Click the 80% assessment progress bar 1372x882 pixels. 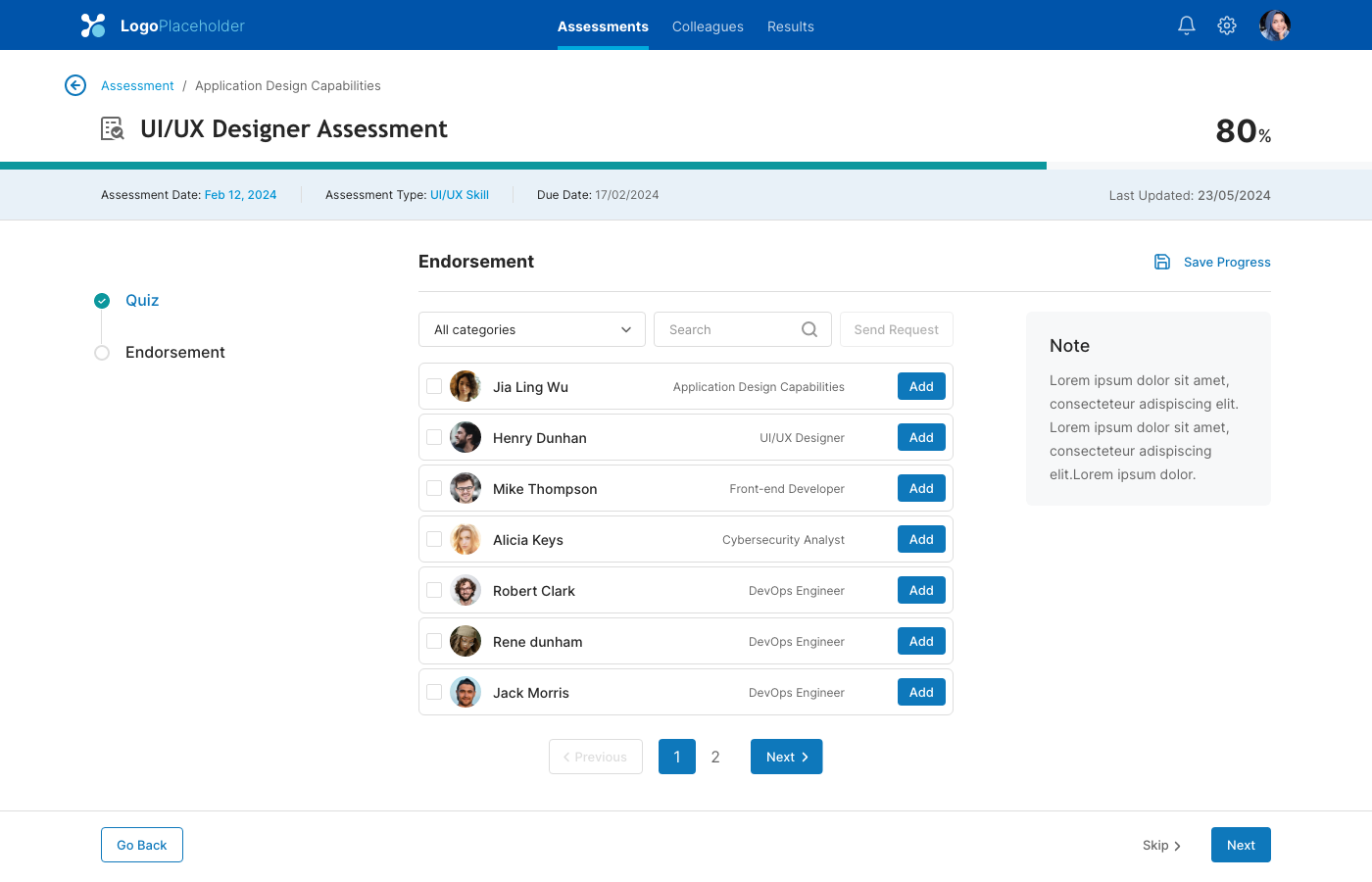pyautogui.click(x=523, y=166)
